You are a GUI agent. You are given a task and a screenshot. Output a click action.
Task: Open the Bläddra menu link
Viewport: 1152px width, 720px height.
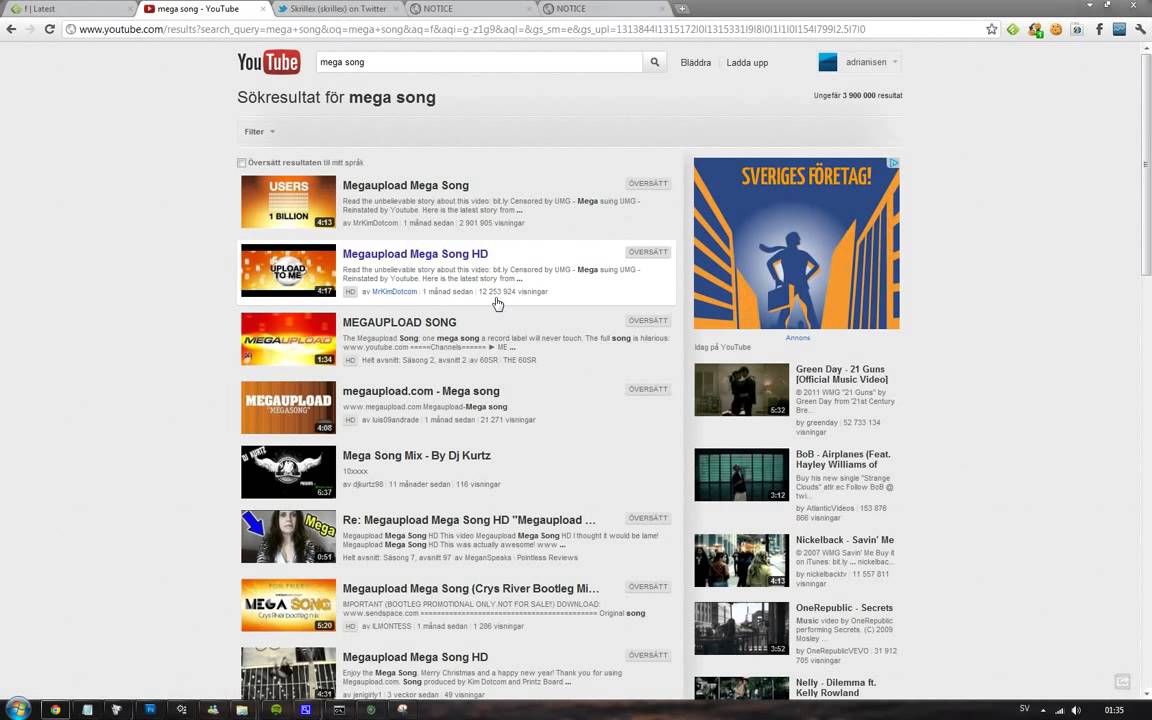pos(696,63)
